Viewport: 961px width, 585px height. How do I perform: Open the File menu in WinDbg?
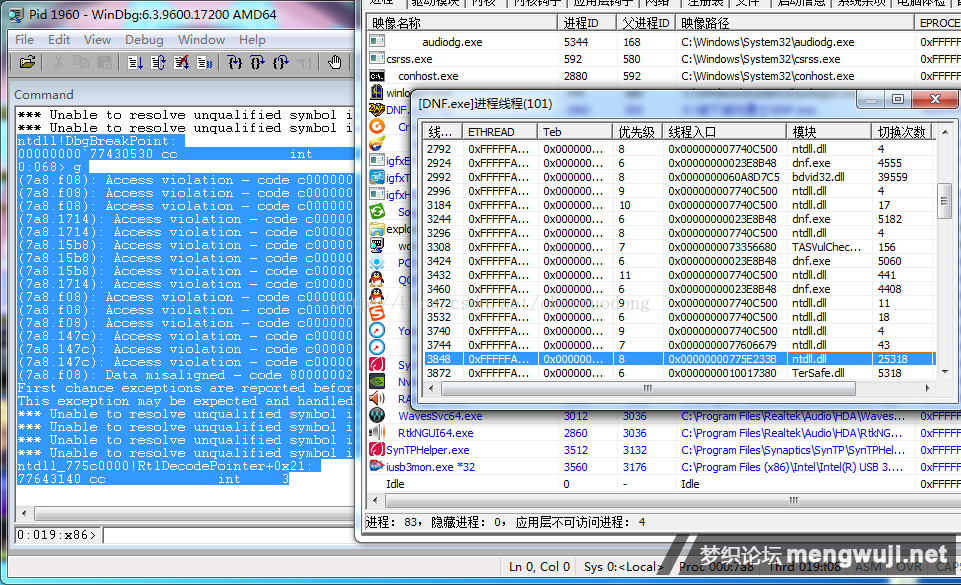point(25,40)
